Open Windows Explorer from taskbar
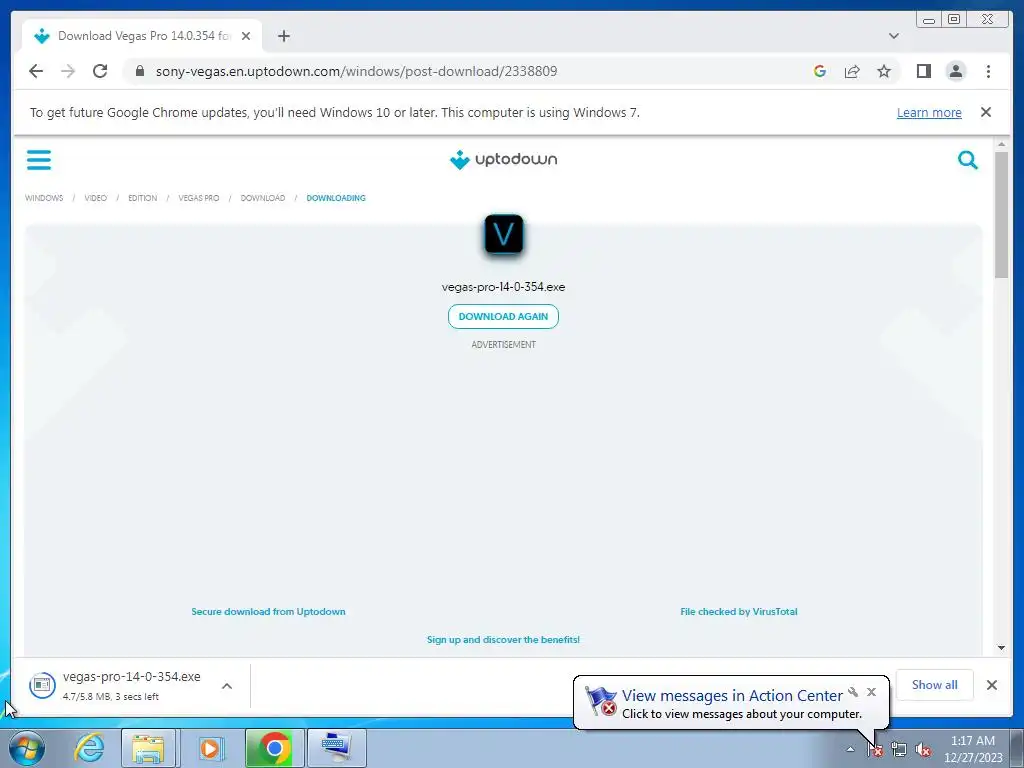 pos(148,748)
